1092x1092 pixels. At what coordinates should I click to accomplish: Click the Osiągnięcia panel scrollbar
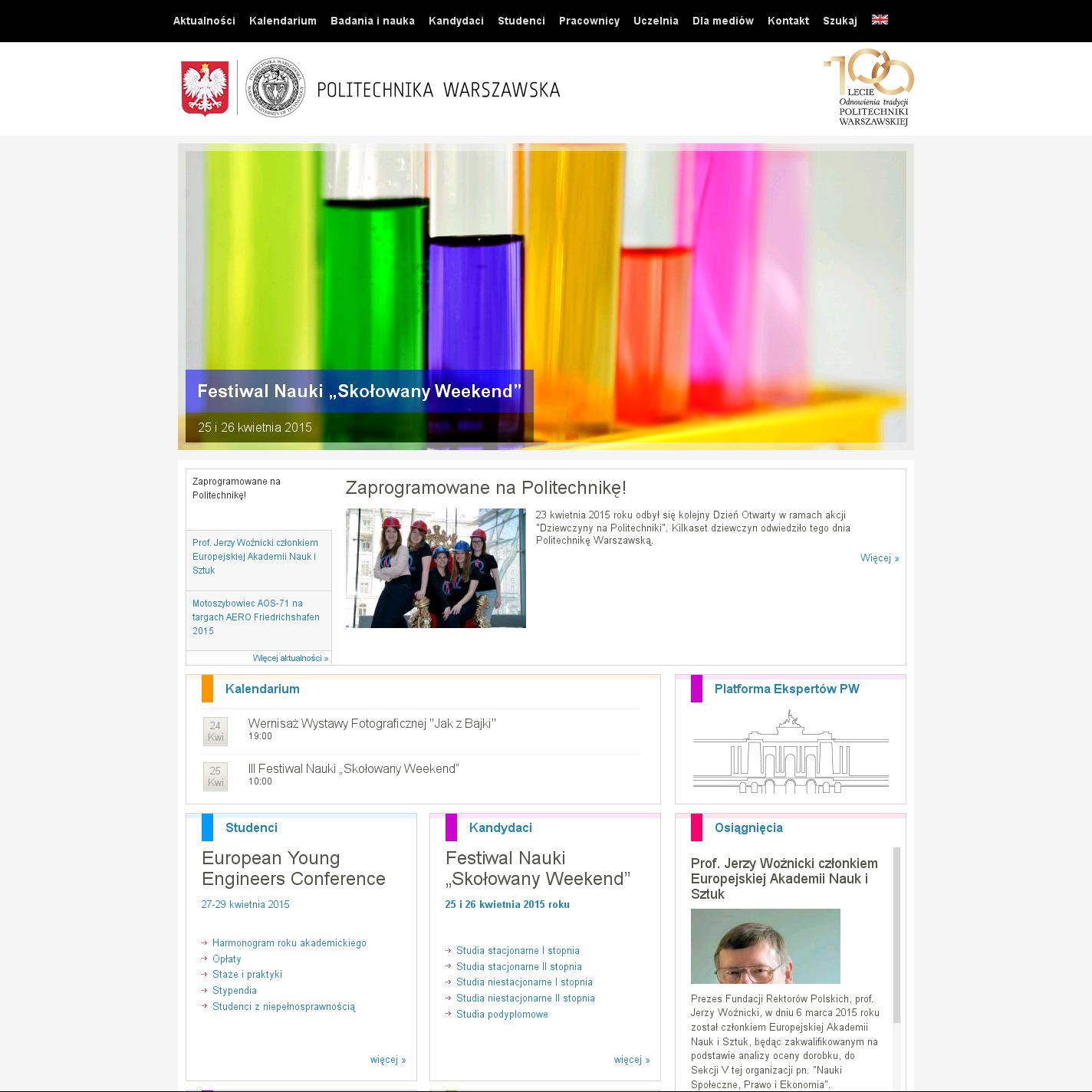tap(896, 936)
